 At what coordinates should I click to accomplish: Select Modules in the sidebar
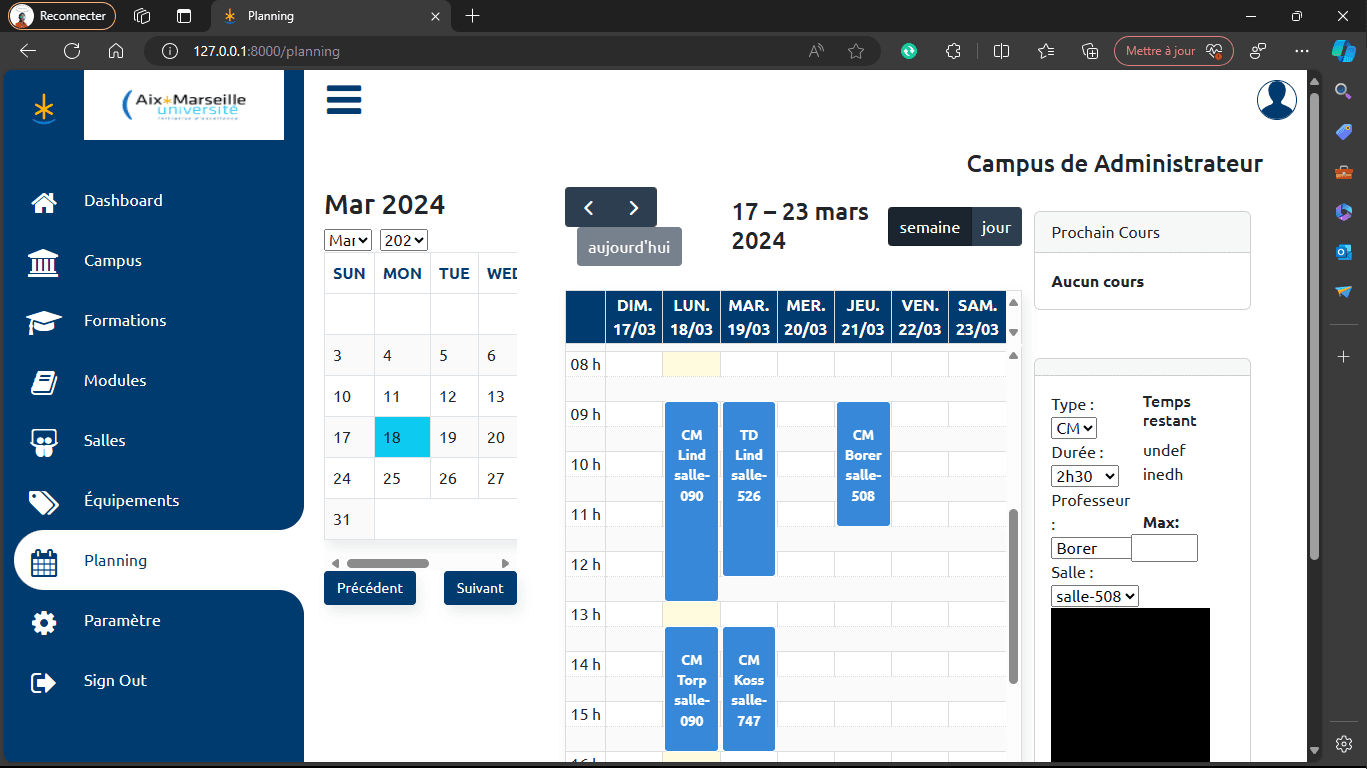coord(115,381)
